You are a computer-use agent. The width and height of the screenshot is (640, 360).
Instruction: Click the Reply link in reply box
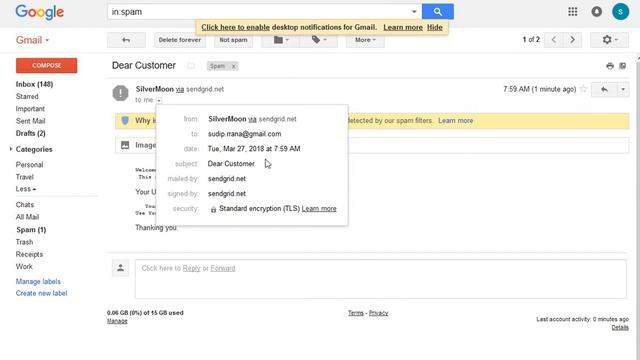191,268
